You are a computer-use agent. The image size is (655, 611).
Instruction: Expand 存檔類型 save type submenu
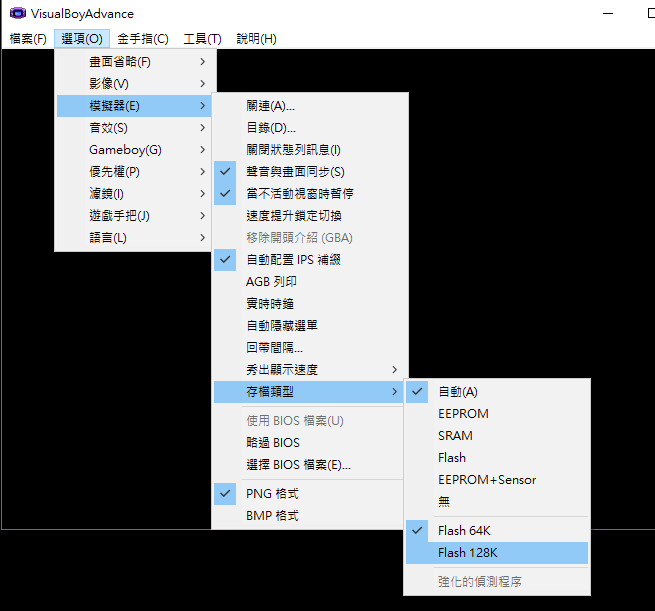pos(310,392)
